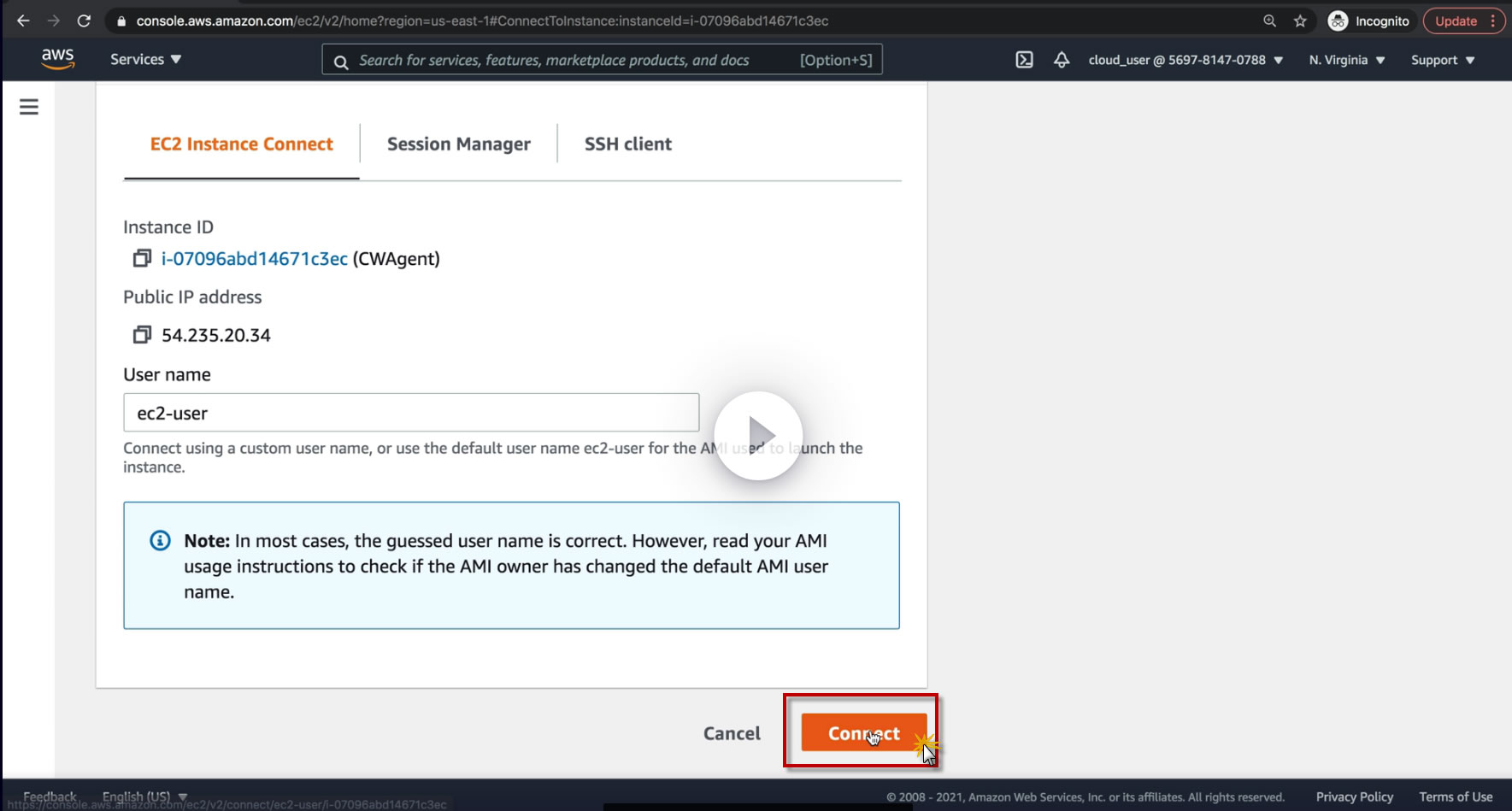Go forward in browser history
Screen dimensions: 1512x811
click(x=53, y=21)
